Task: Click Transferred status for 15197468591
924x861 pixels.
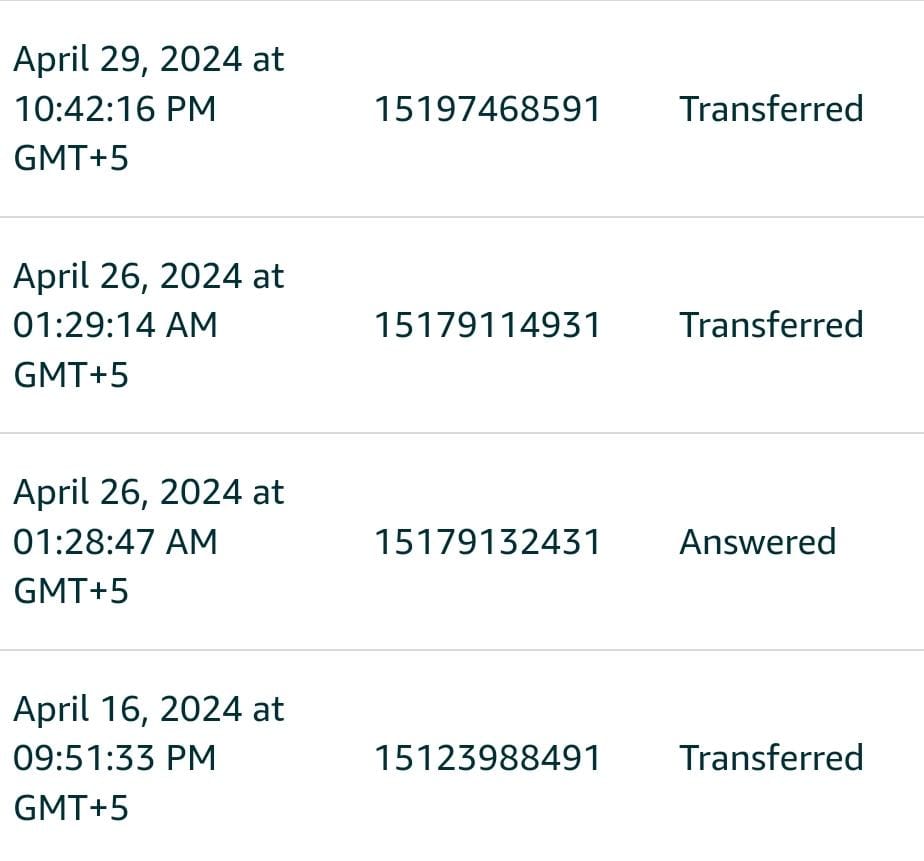Action: 771,109
